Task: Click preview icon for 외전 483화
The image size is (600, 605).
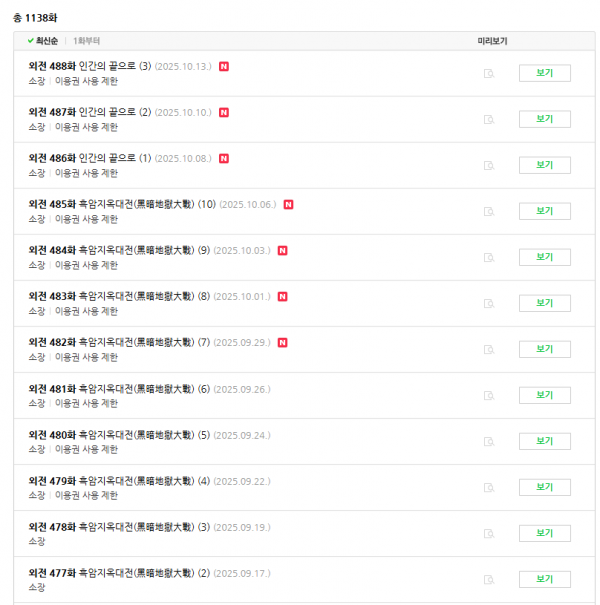Action: 489,304
